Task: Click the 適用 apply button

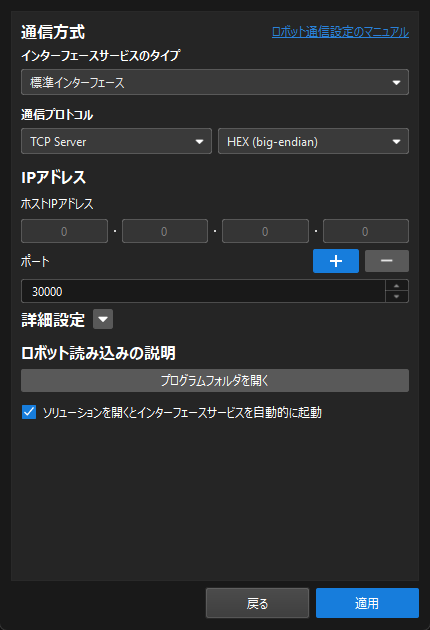Action: [x=367, y=603]
